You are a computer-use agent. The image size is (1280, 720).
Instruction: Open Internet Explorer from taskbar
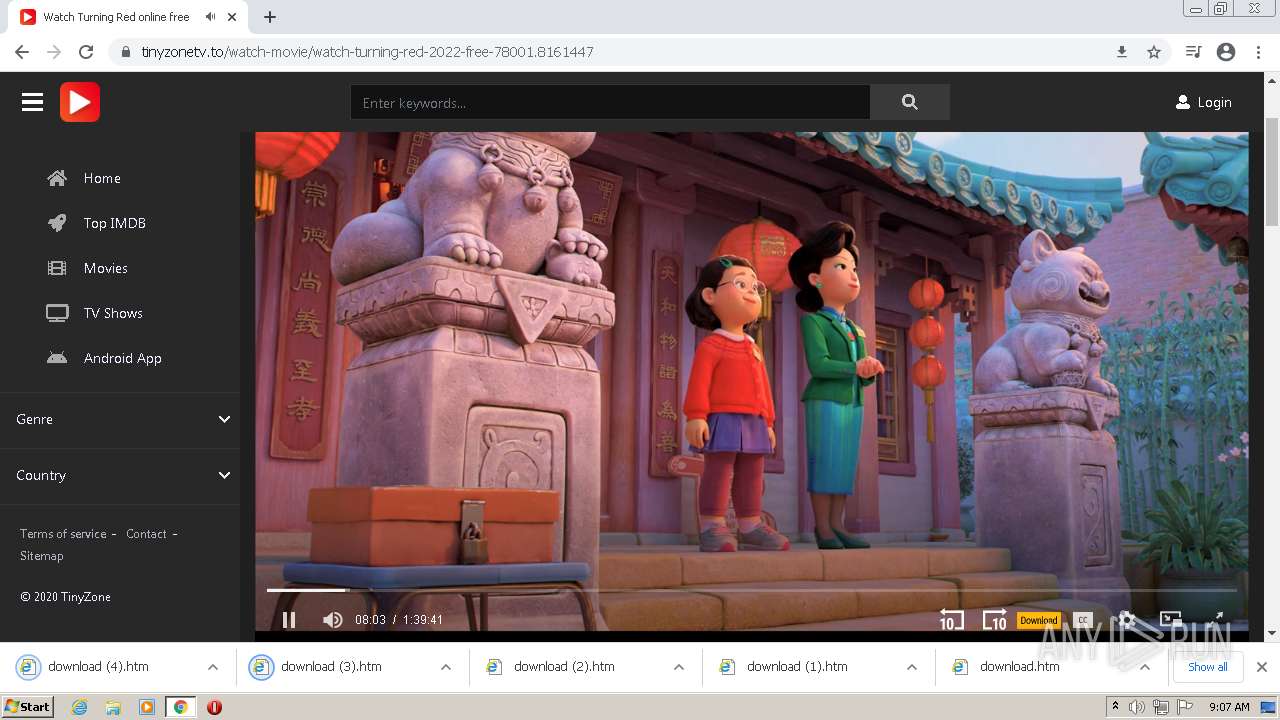click(79, 707)
